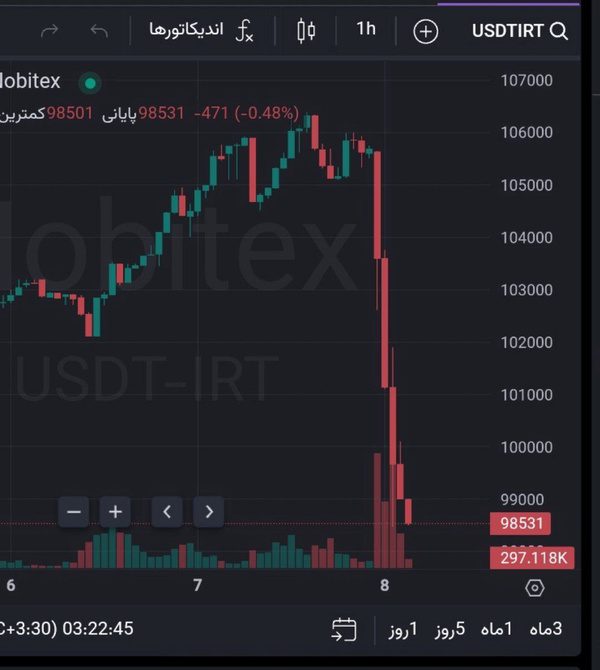Open chart settings hexagon icon

coord(535,588)
